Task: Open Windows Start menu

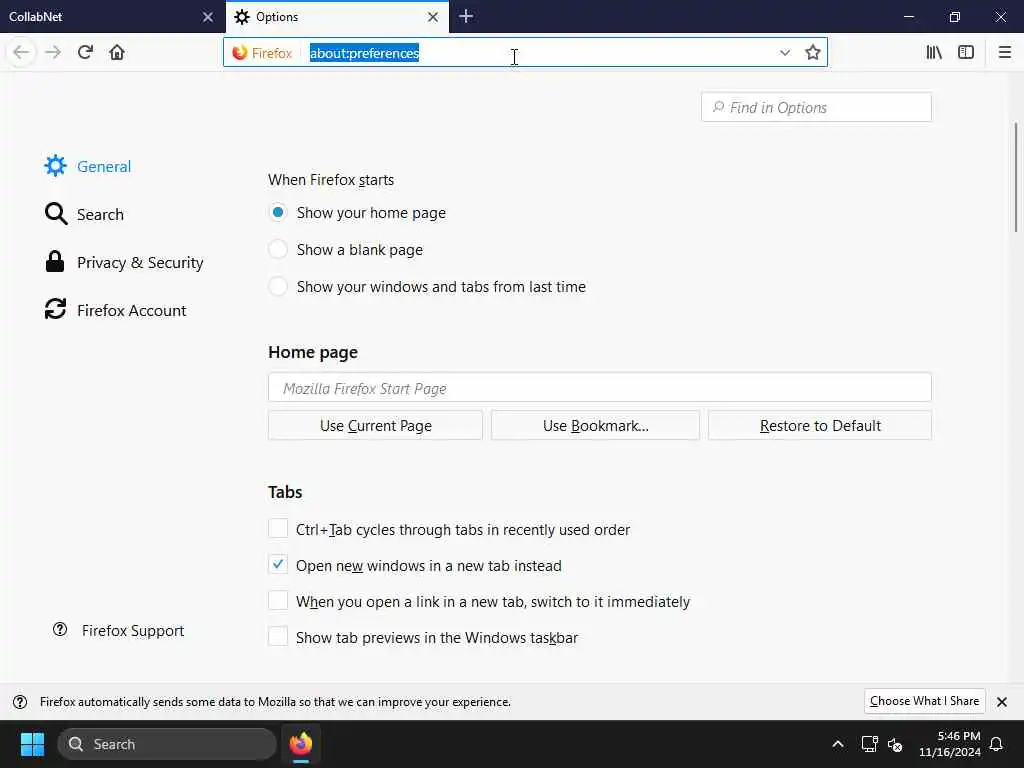Action: [x=32, y=744]
